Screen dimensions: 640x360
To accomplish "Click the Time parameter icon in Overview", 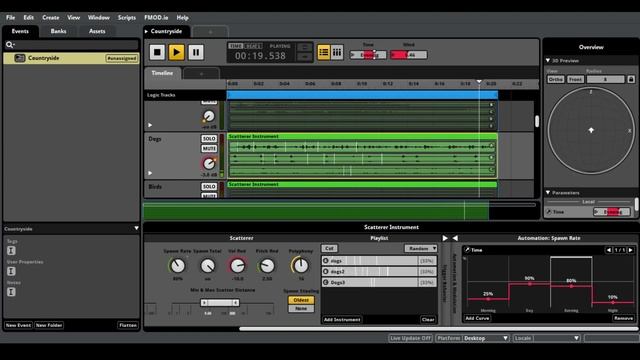I will (x=549, y=212).
